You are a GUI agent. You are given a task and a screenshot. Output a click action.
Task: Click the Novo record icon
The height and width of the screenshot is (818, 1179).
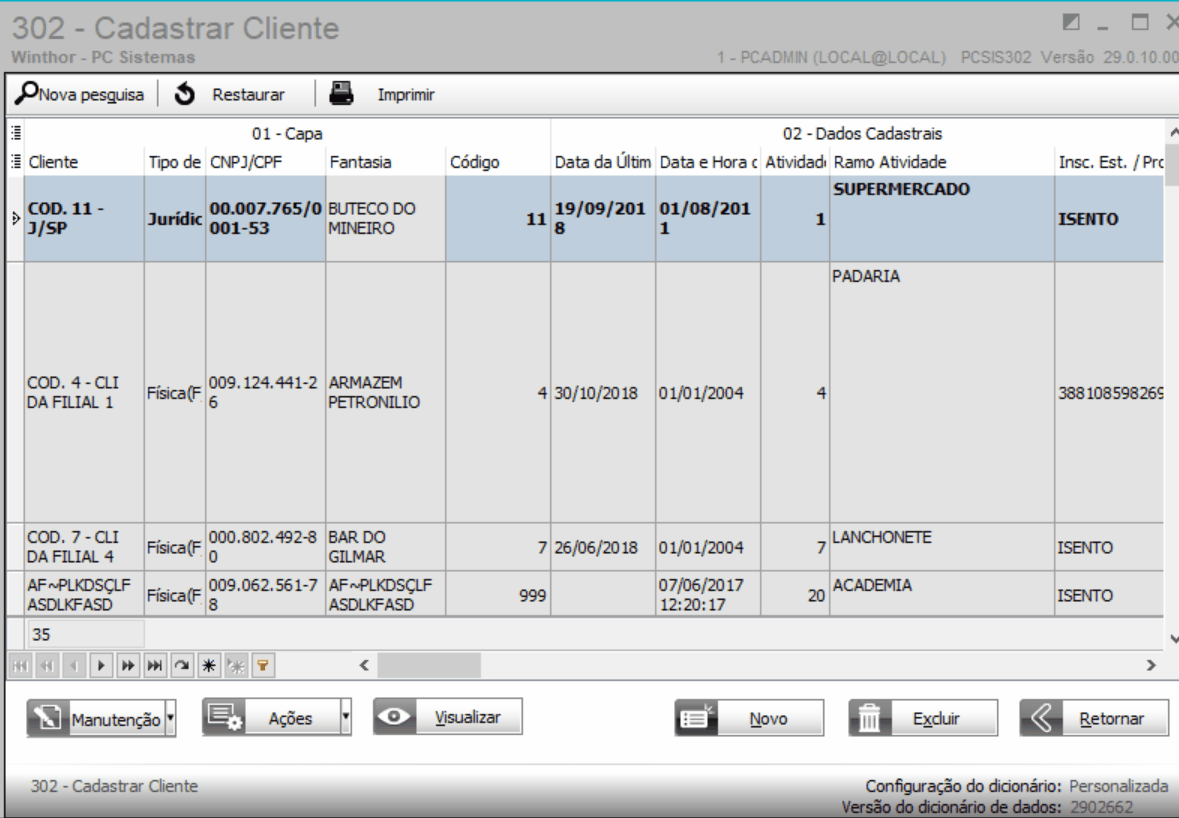[x=696, y=718]
